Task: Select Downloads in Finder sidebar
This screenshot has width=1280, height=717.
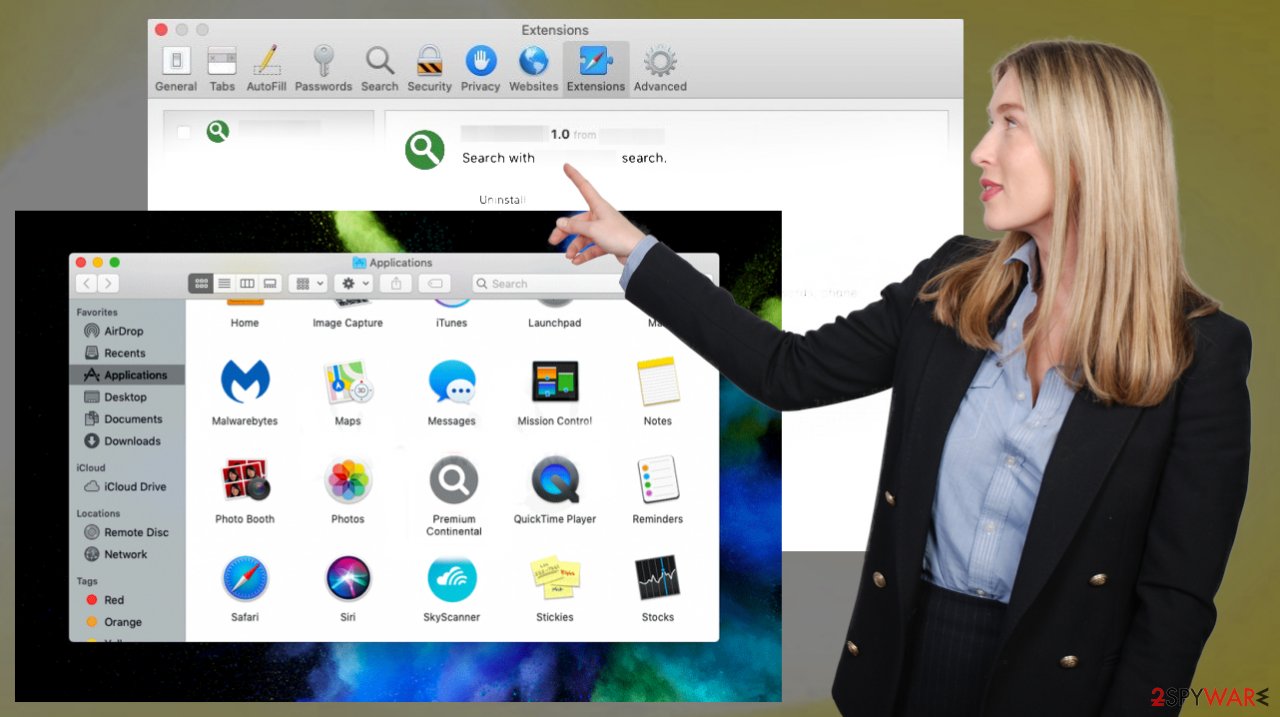Action: point(132,441)
